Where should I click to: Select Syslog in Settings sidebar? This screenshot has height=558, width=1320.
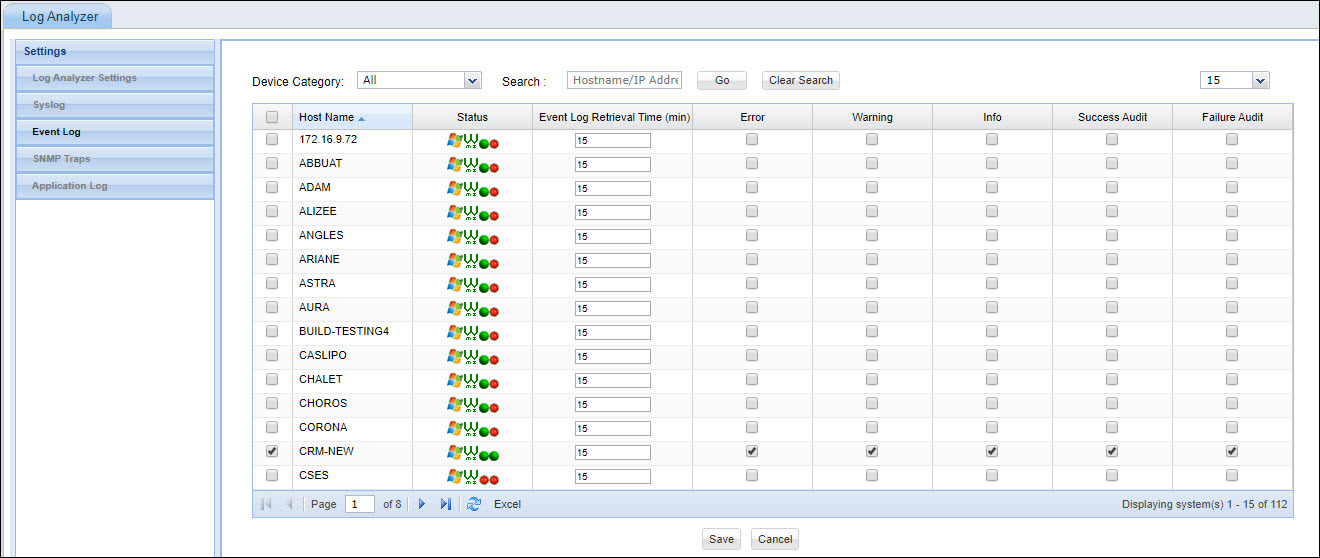click(115, 105)
